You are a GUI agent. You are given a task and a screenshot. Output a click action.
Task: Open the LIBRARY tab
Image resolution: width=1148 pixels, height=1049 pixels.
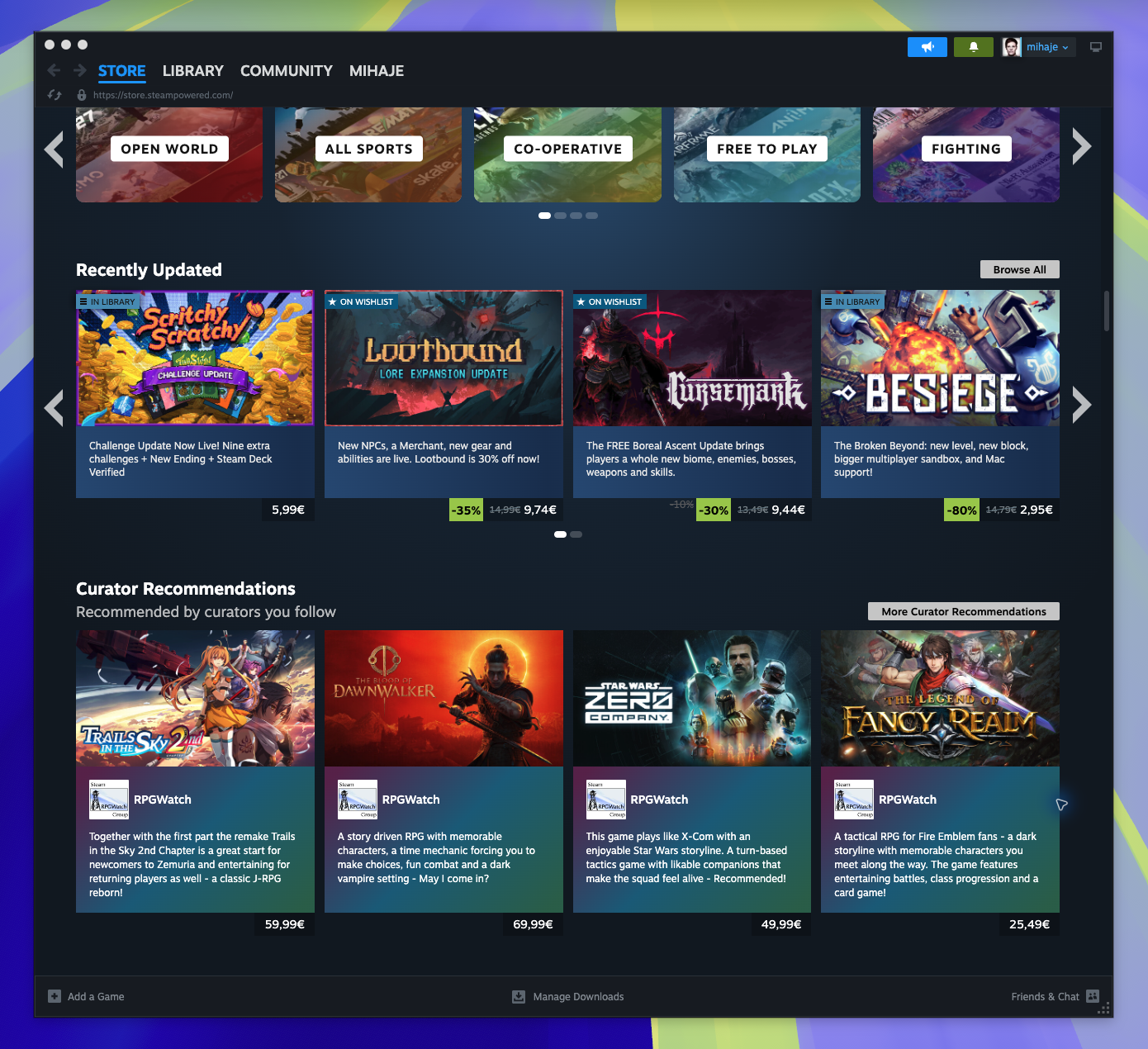[193, 71]
